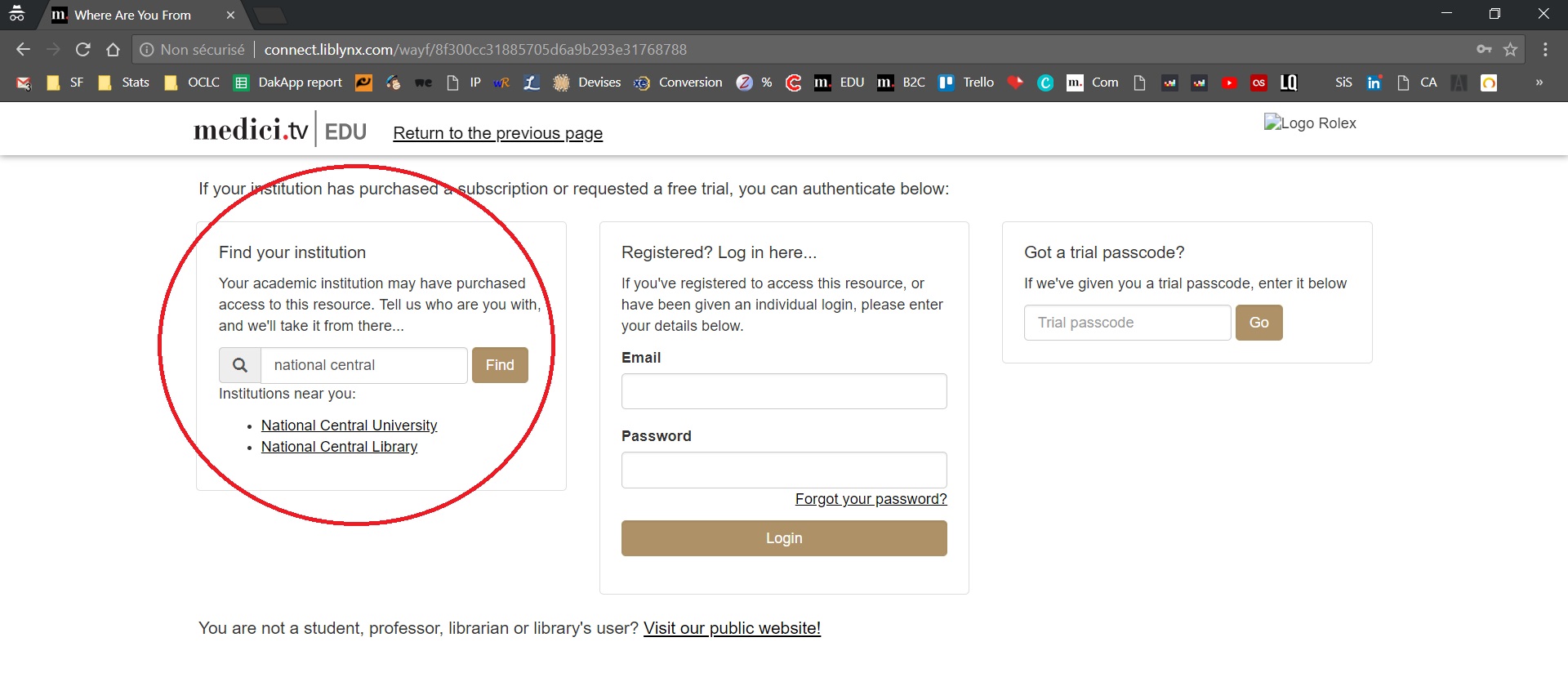Image resolution: width=1568 pixels, height=691 pixels.
Task: Reload the page with the refresh icon
Action: point(82,50)
